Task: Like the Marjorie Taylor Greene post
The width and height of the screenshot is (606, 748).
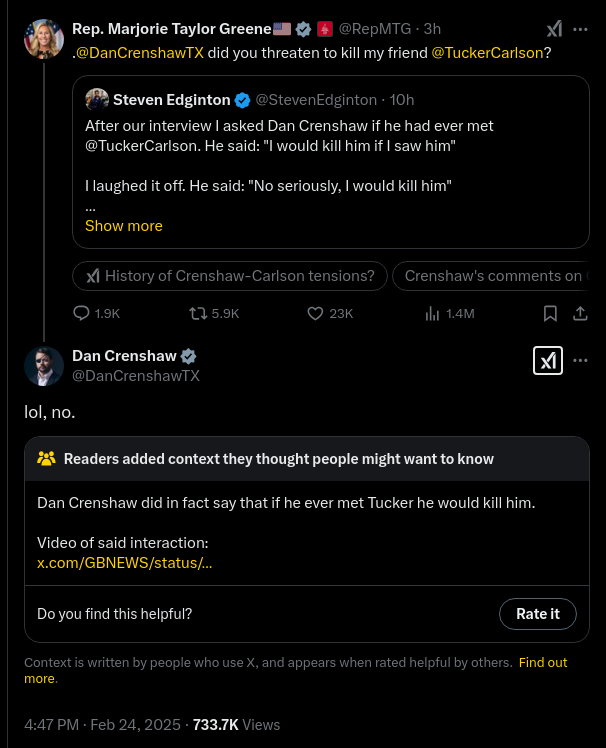Action: (315, 313)
